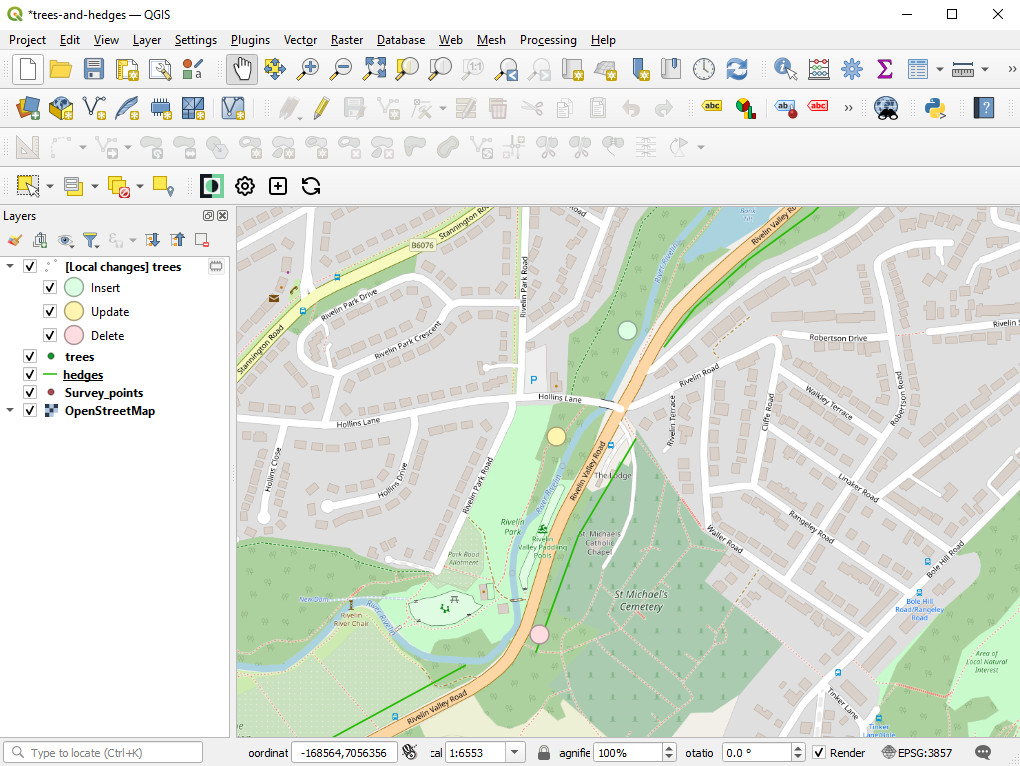
Task: Hide the hedges layer
Action: coord(30,375)
